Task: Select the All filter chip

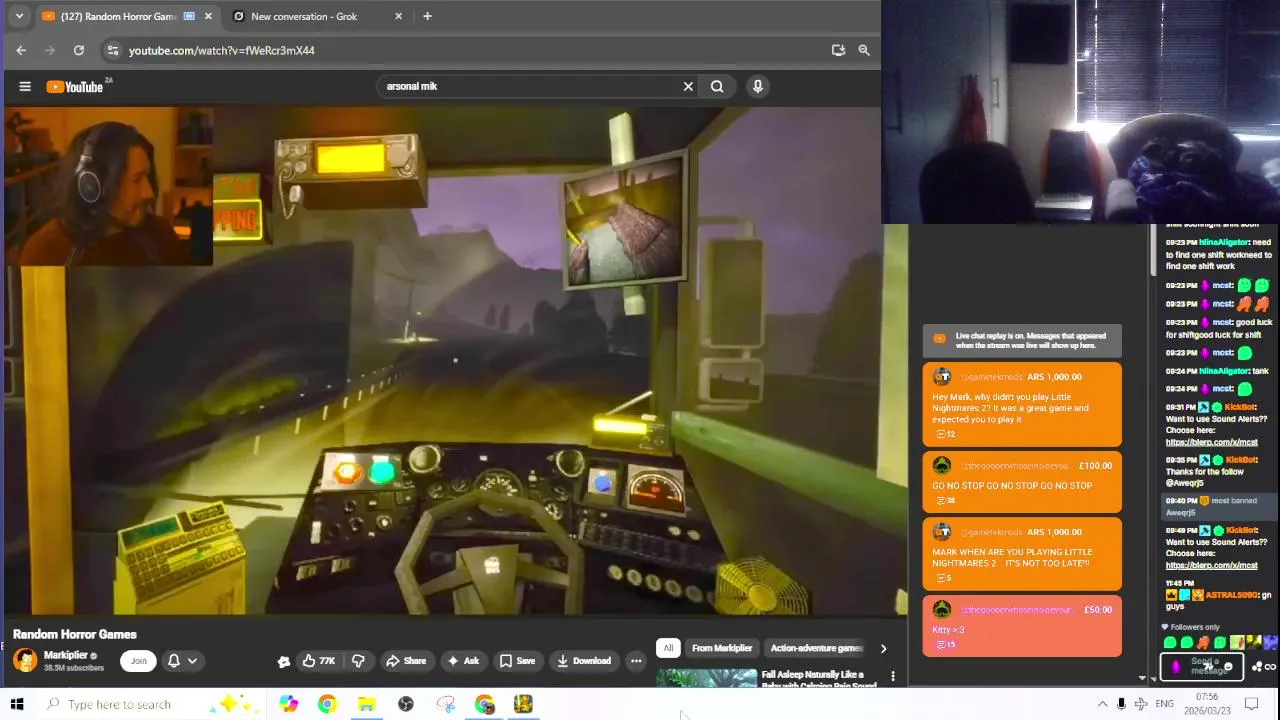Action: tap(668, 648)
